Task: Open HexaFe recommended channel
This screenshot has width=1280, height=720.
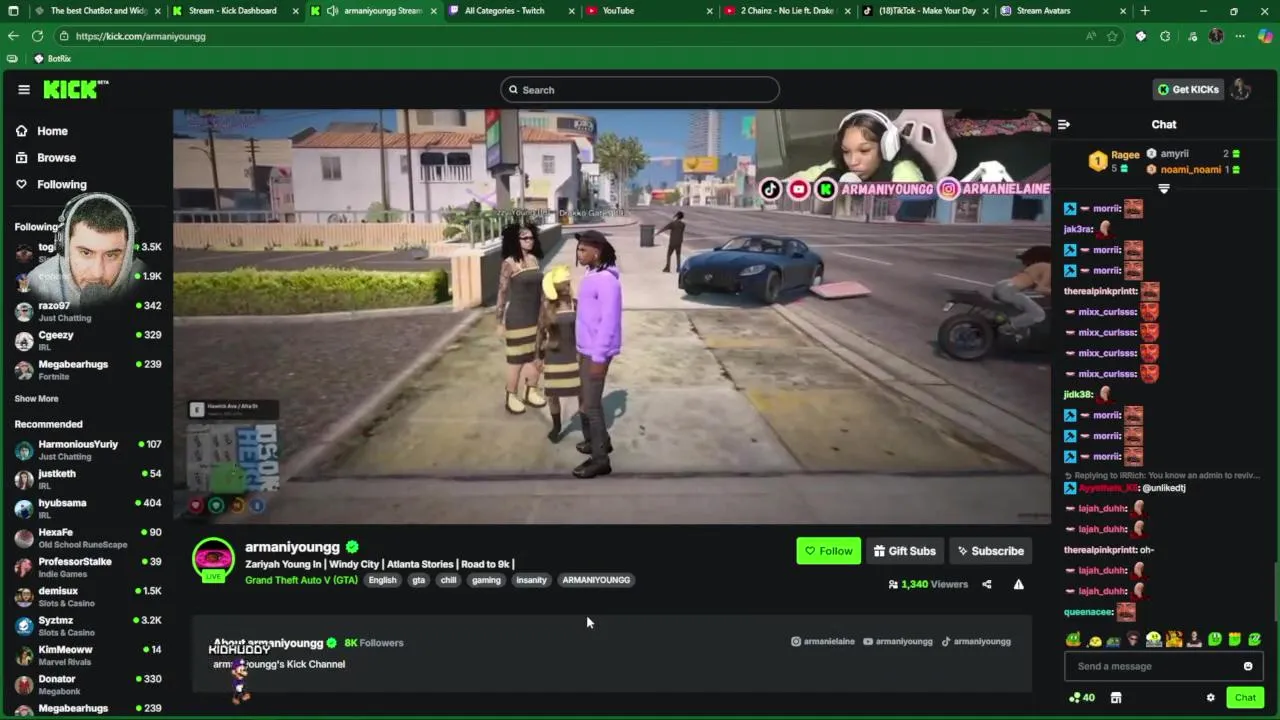Action: [88, 538]
